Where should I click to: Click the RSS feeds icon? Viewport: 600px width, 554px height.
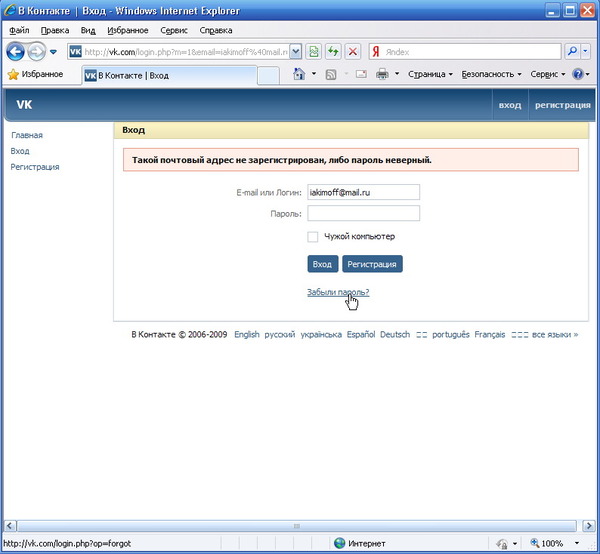click(x=331, y=74)
